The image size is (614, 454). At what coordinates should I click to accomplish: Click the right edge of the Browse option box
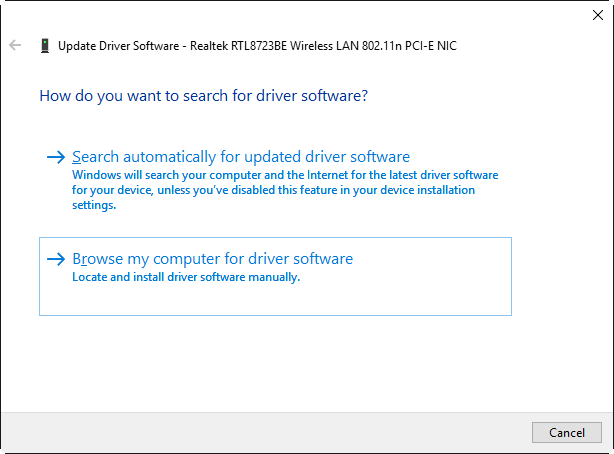[x=508, y=276]
